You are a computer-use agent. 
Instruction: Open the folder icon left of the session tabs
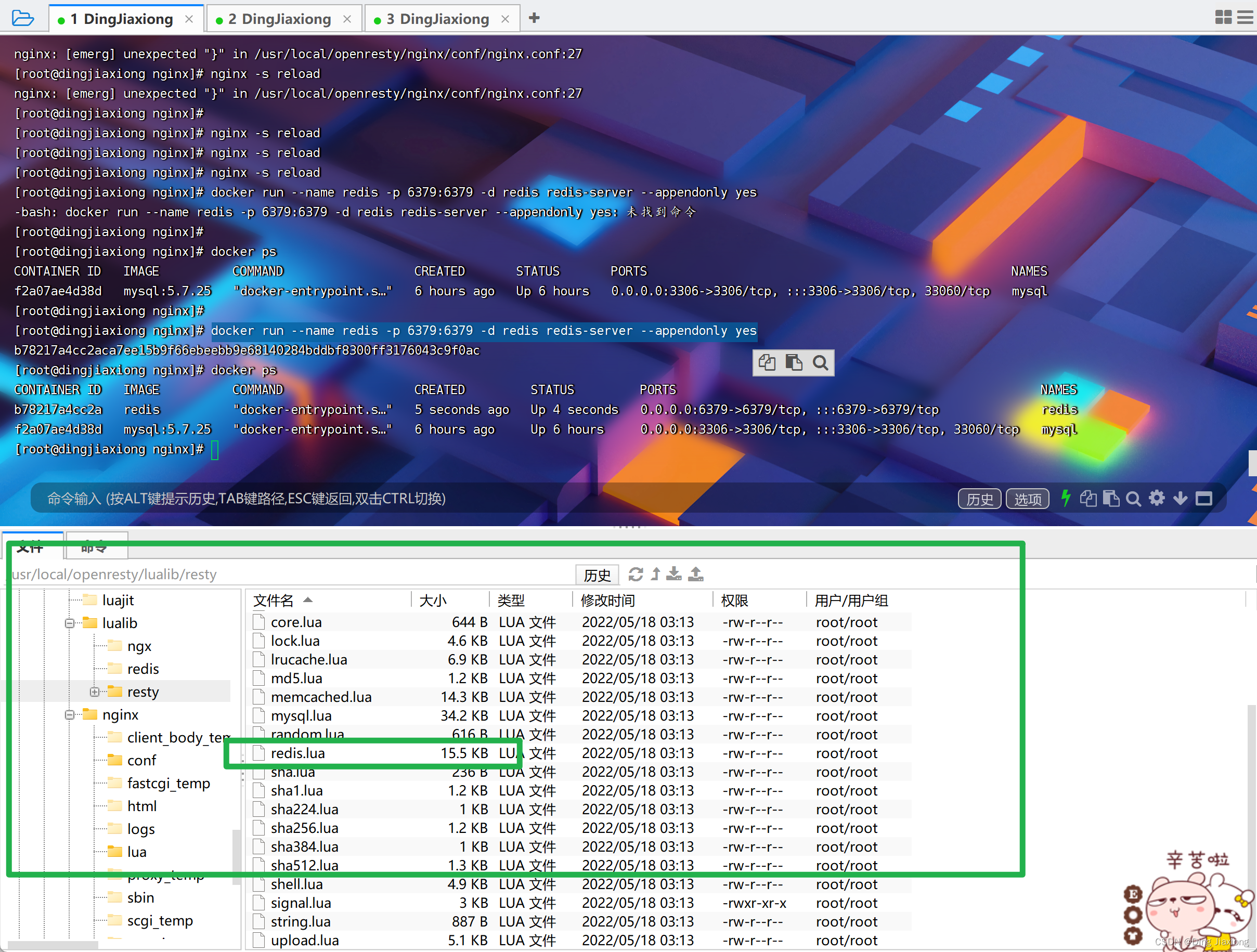[23, 18]
